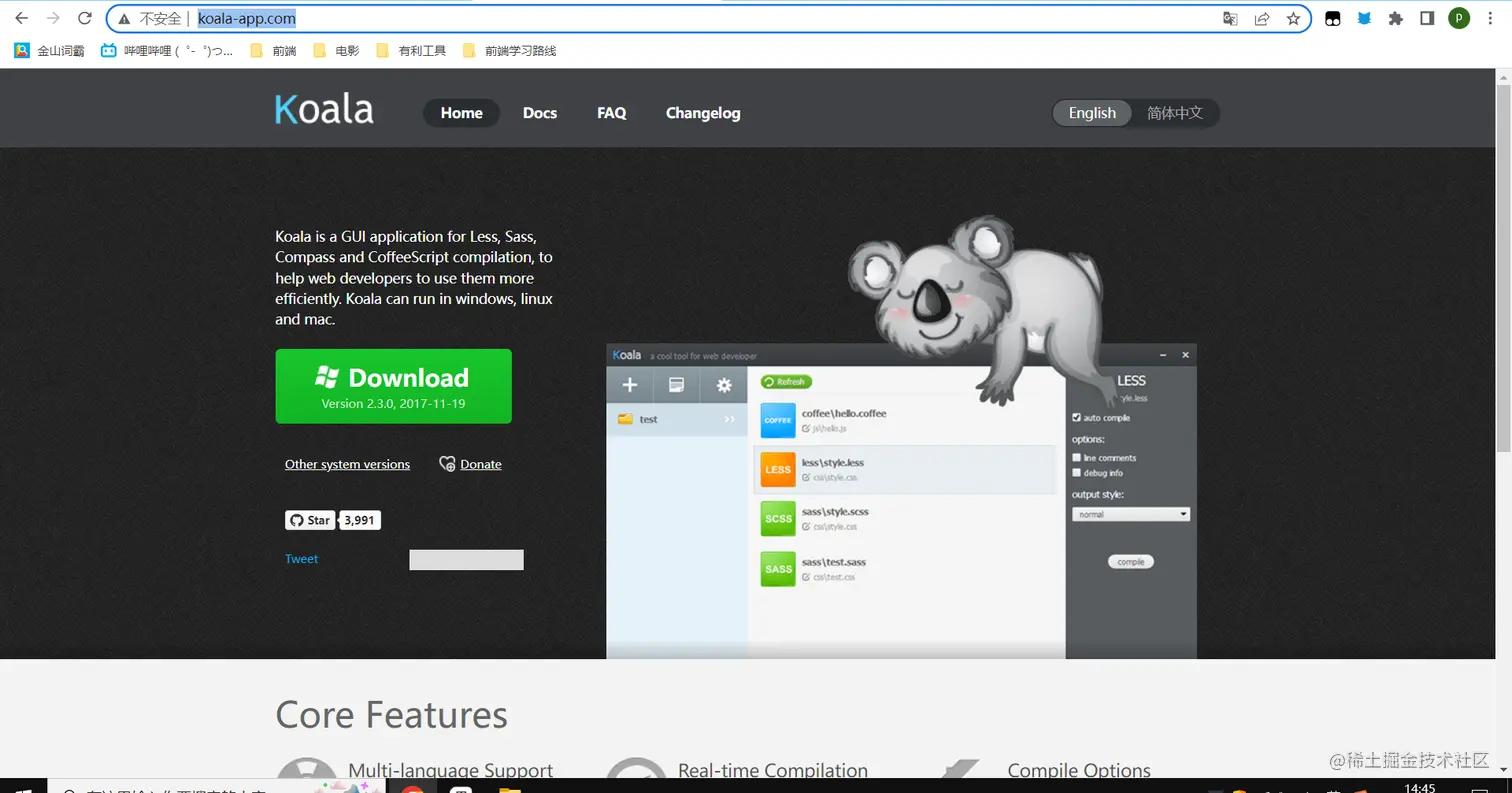Open the 有利工具 bookmark folder

pos(411,50)
